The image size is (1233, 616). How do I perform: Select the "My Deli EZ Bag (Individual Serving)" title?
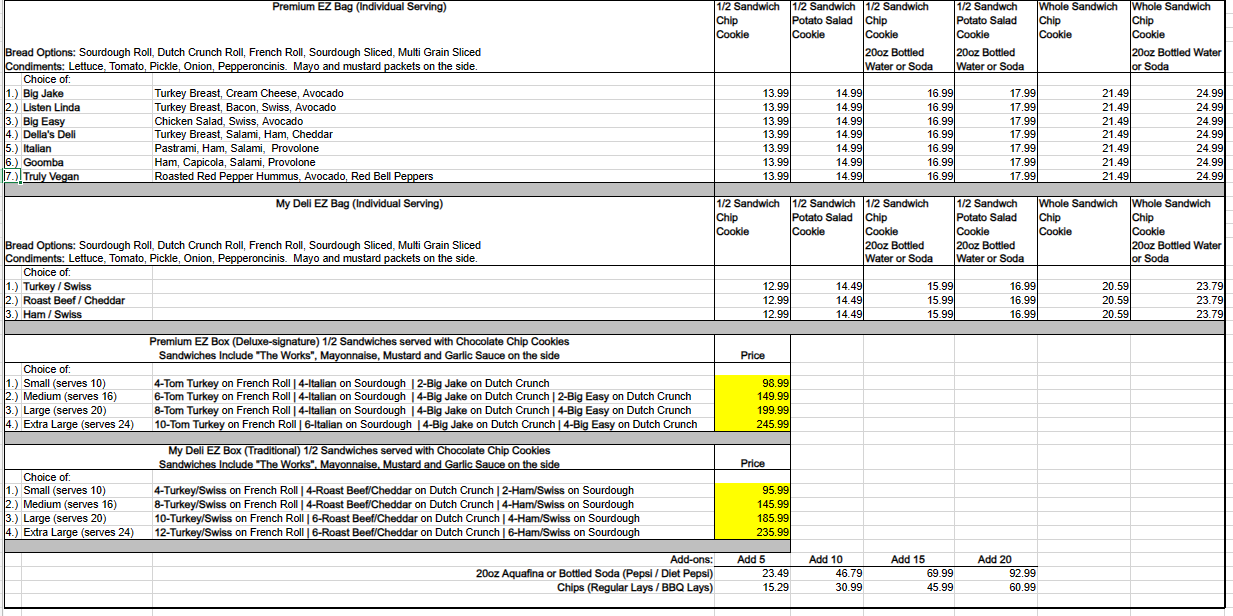pos(359,204)
